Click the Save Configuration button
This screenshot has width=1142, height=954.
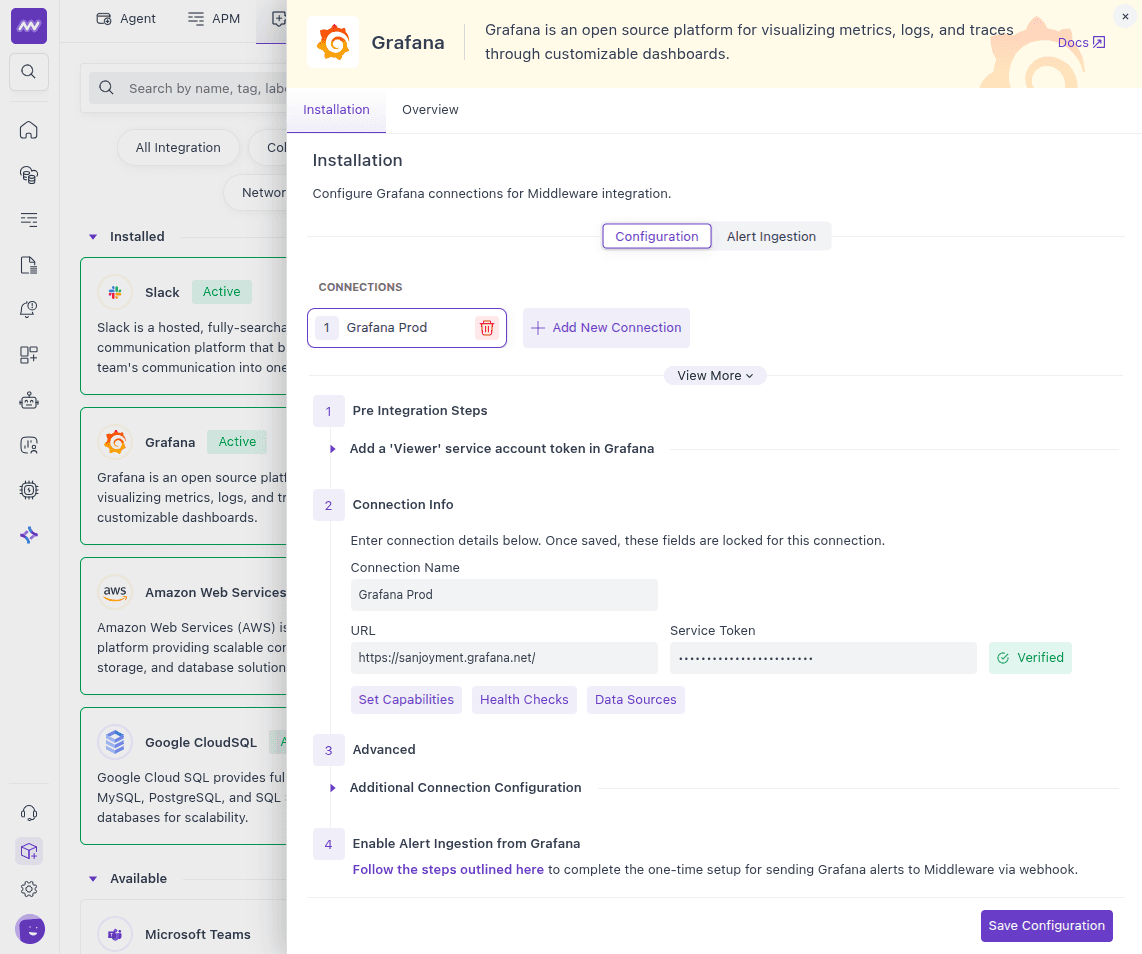(x=1046, y=926)
